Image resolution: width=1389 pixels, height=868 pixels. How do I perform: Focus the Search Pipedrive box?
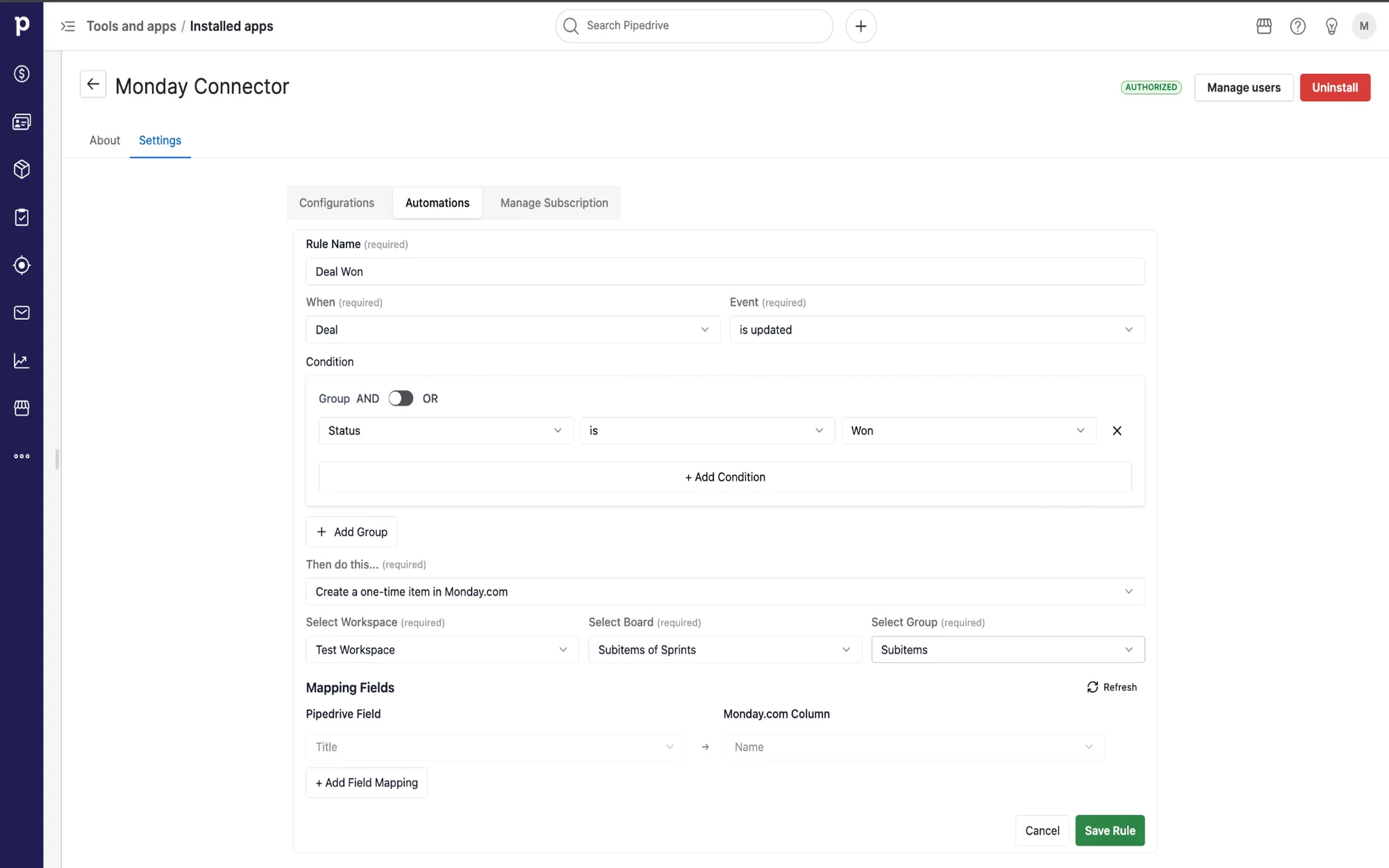coord(694,26)
